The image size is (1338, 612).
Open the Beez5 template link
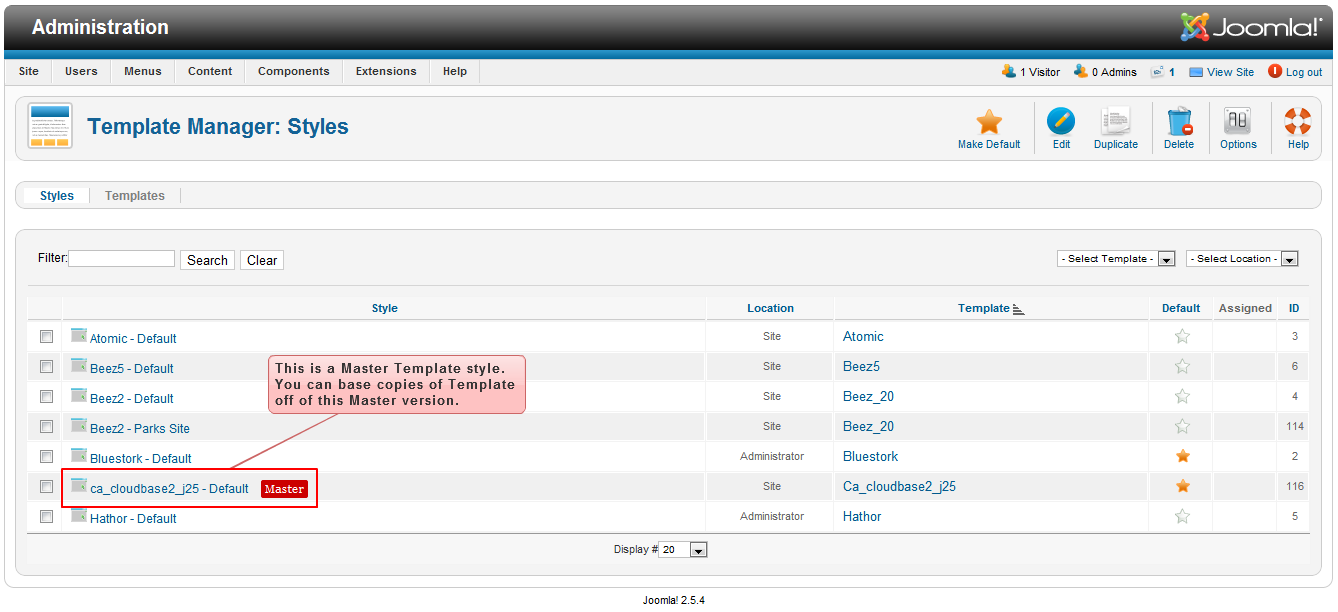(x=861, y=366)
